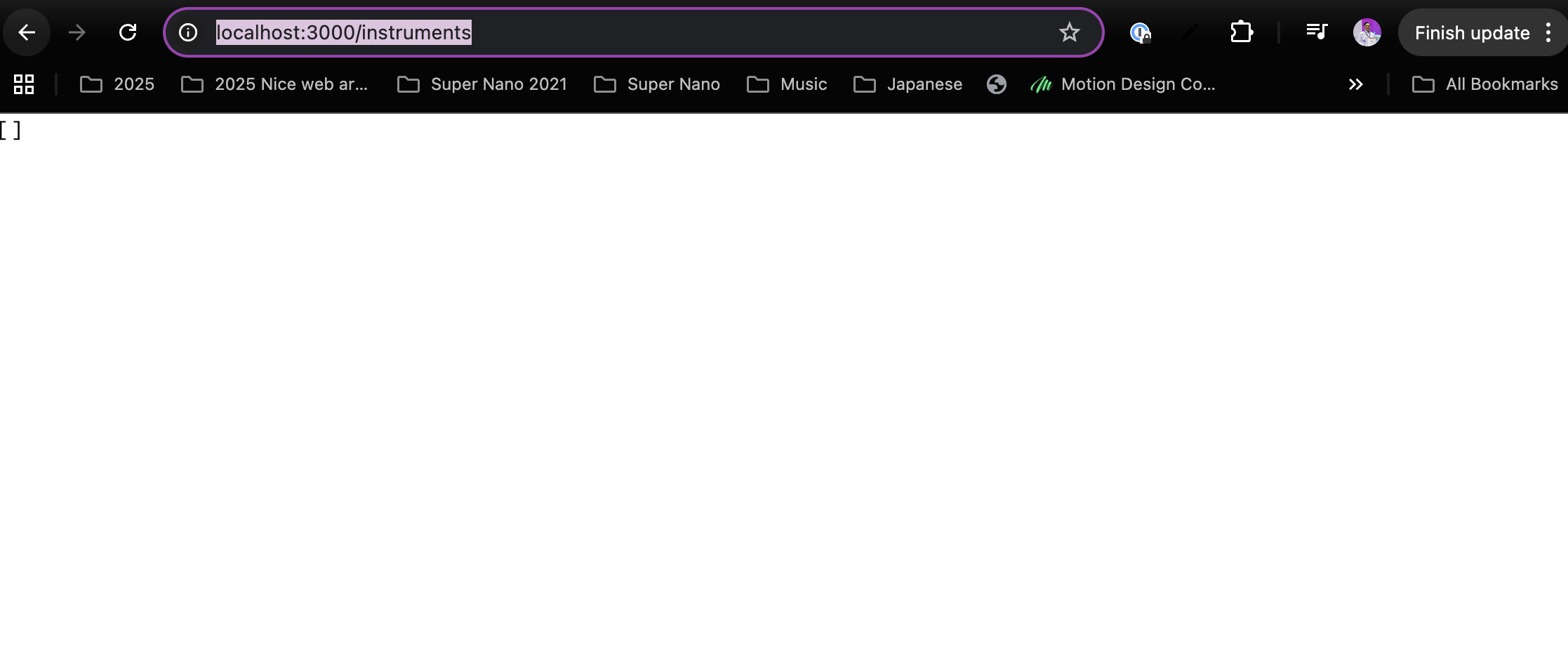Open the Chrome three-dot menu
Screen dimensions: 1568x656
pyautogui.click(x=1550, y=32)
